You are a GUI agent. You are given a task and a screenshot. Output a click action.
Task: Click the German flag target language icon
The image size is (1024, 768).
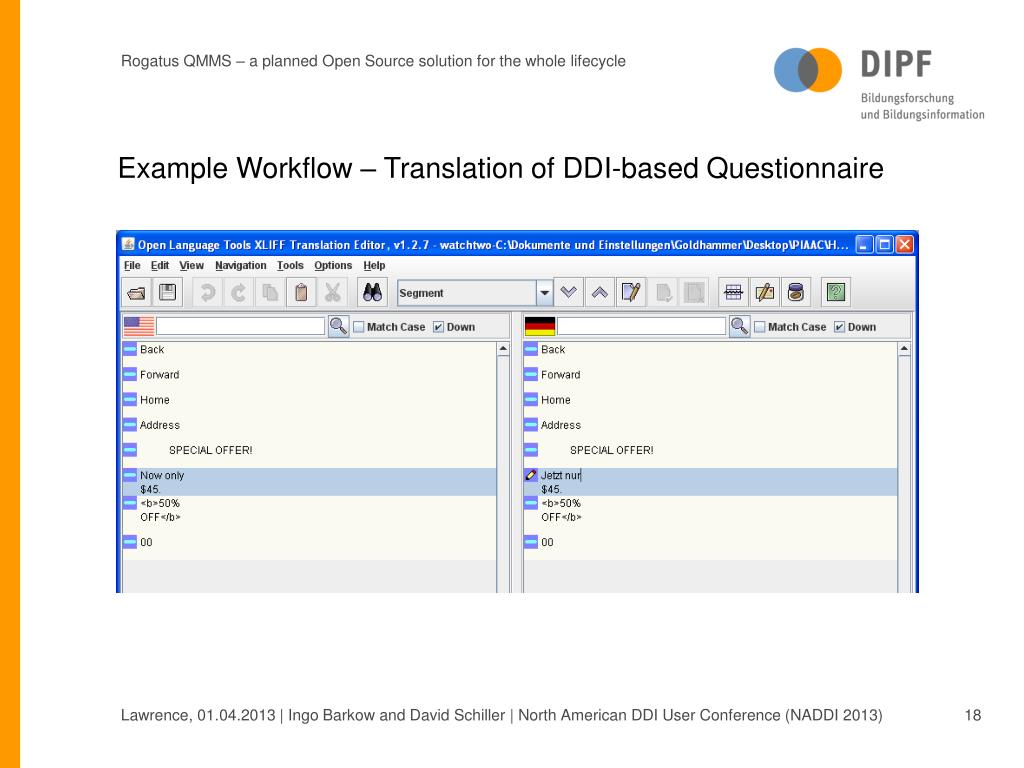540,327
